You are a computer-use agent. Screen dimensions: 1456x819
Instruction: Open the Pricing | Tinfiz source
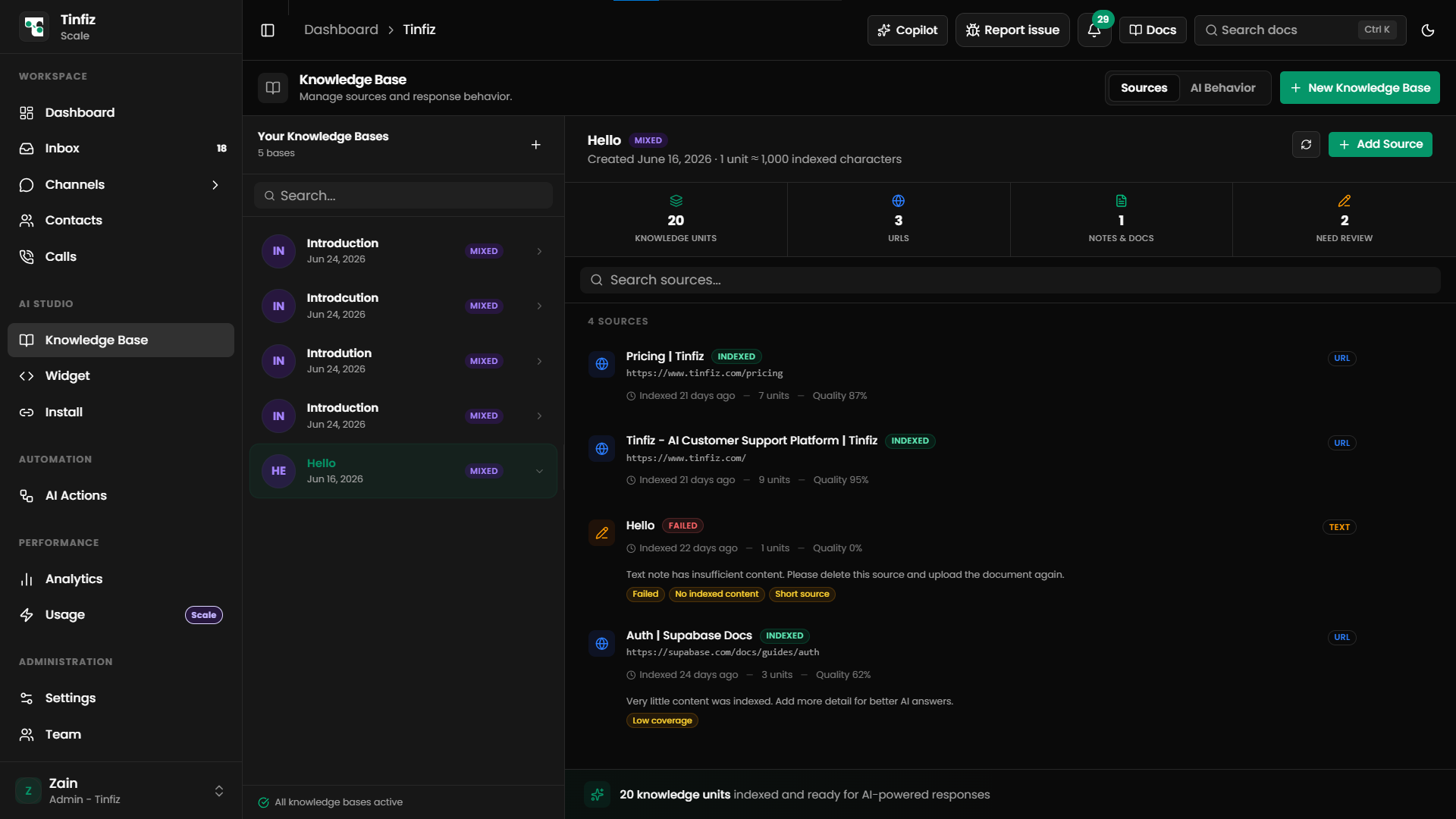(x=665, y=356)
